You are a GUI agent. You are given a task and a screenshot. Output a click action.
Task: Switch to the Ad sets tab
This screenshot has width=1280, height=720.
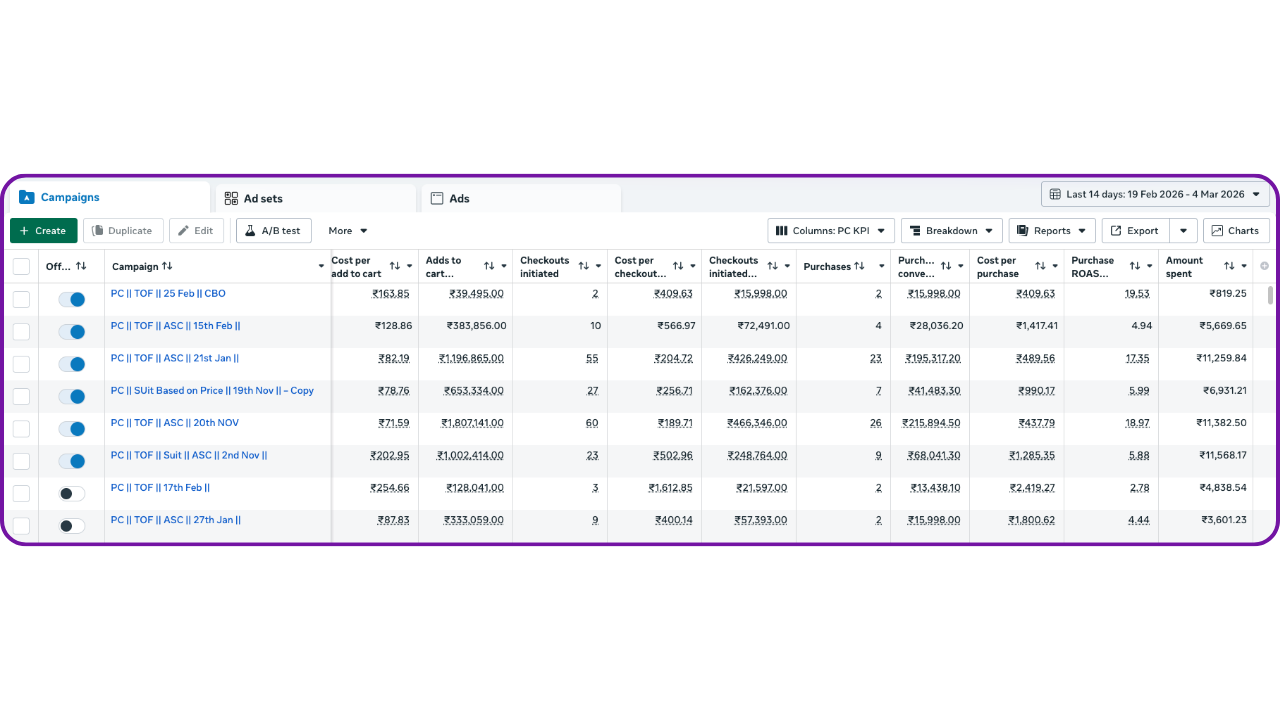263,198
